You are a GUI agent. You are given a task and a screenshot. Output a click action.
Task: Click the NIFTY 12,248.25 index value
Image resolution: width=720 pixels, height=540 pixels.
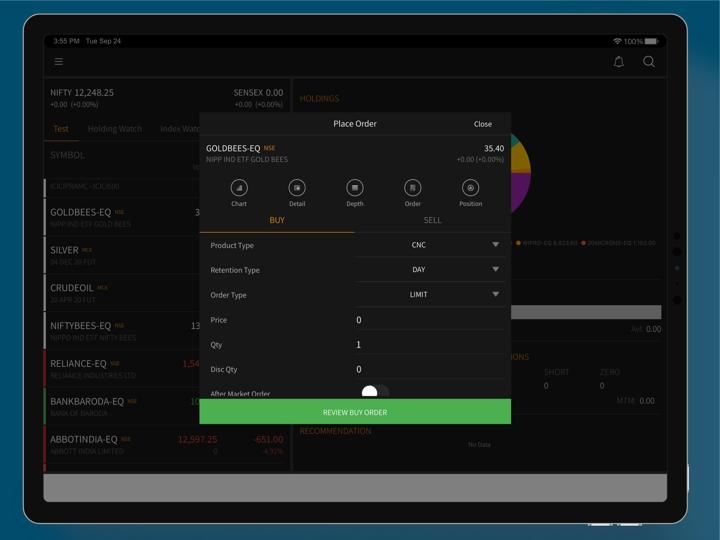click(82, 93)
